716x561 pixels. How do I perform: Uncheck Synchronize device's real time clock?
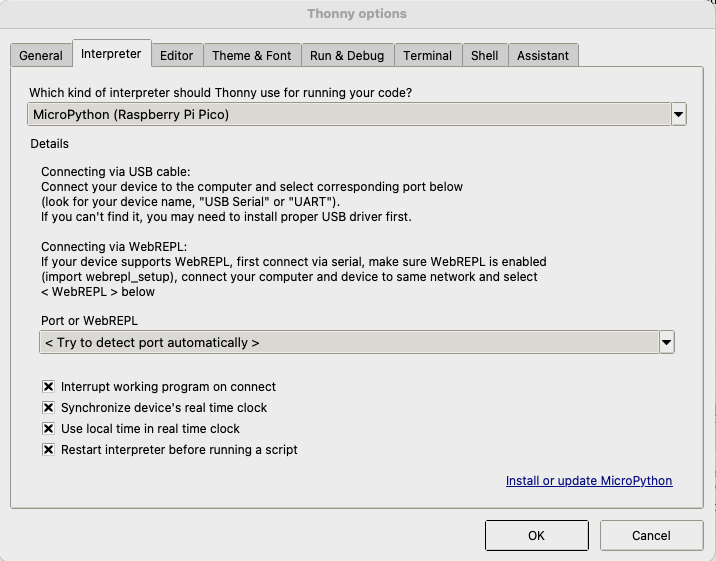point(48,407)
